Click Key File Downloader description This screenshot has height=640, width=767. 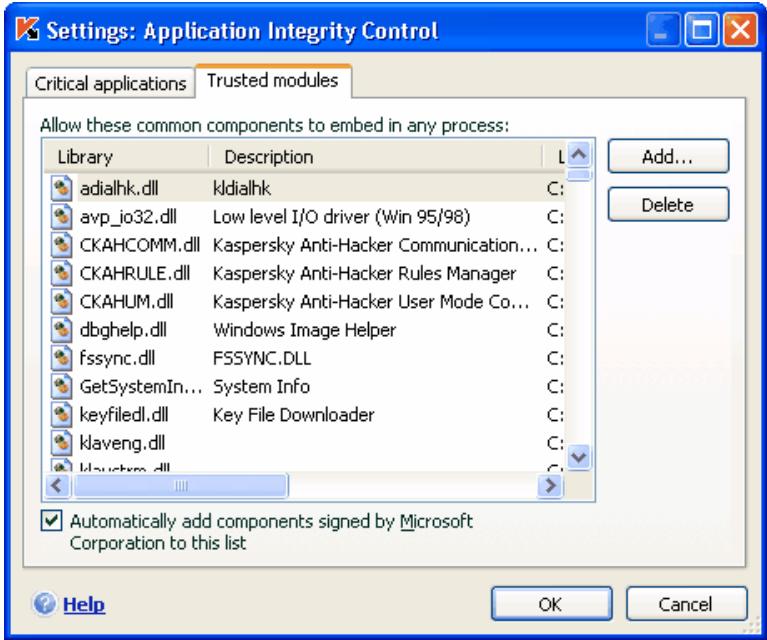[x=293, y=415]
